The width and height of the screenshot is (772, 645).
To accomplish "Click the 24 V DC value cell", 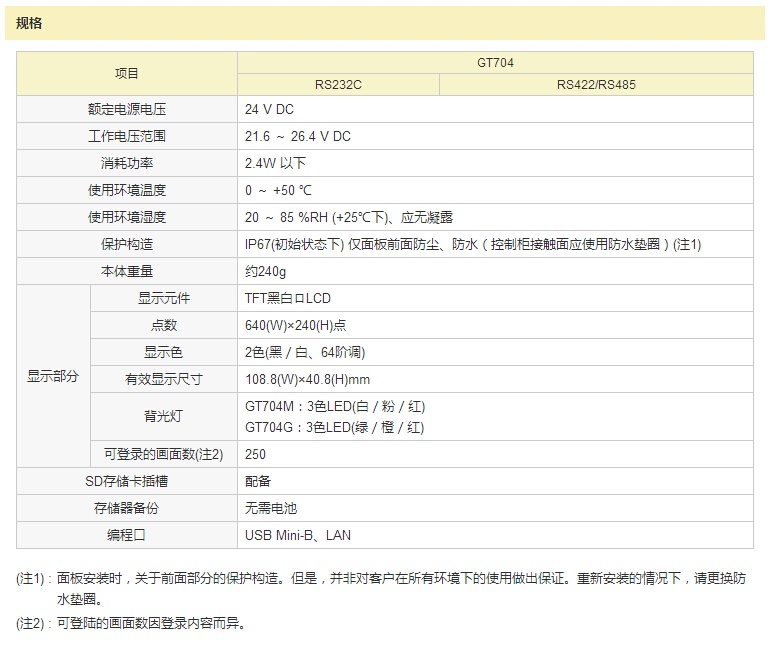I will (270, 109).
